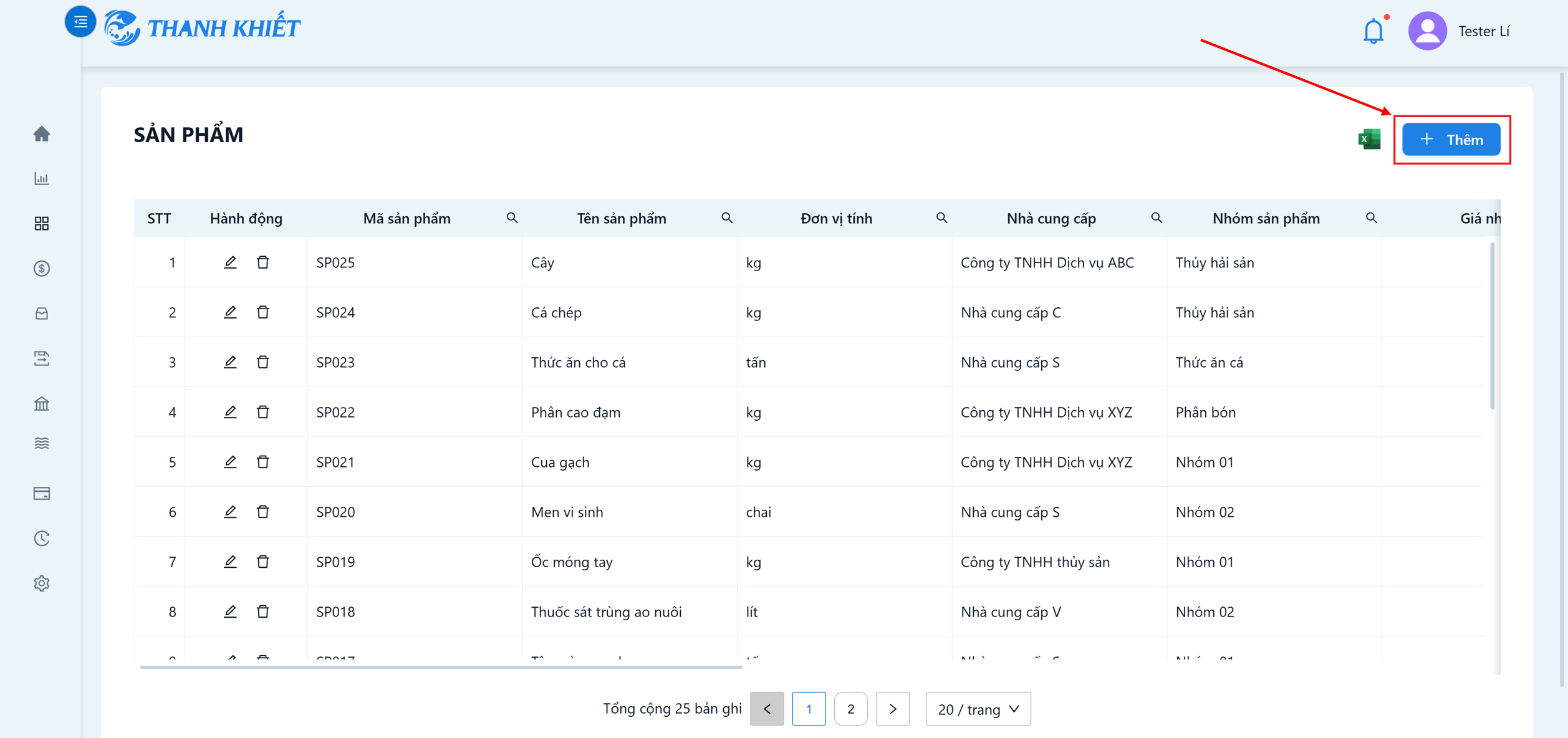Search by Đơn vị tính column
The image size is (1568, 738).
942,218
